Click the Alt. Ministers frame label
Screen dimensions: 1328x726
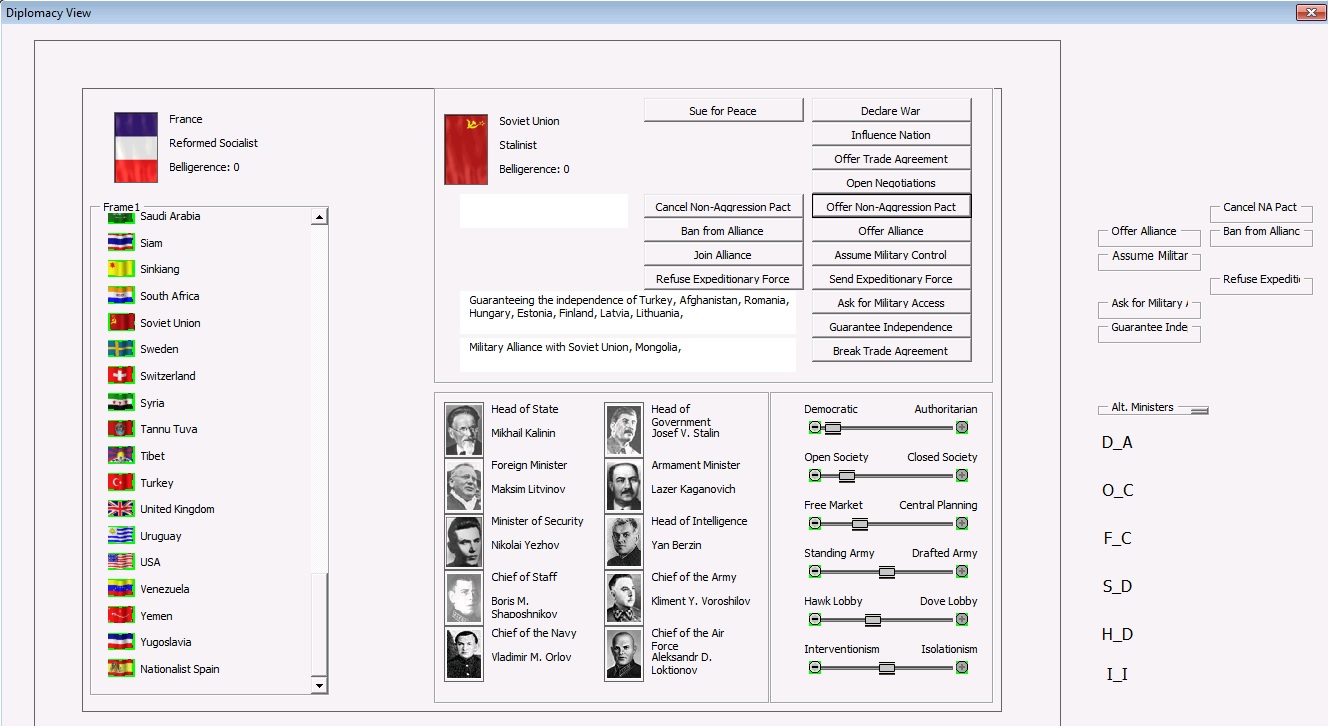[1142, 407]
